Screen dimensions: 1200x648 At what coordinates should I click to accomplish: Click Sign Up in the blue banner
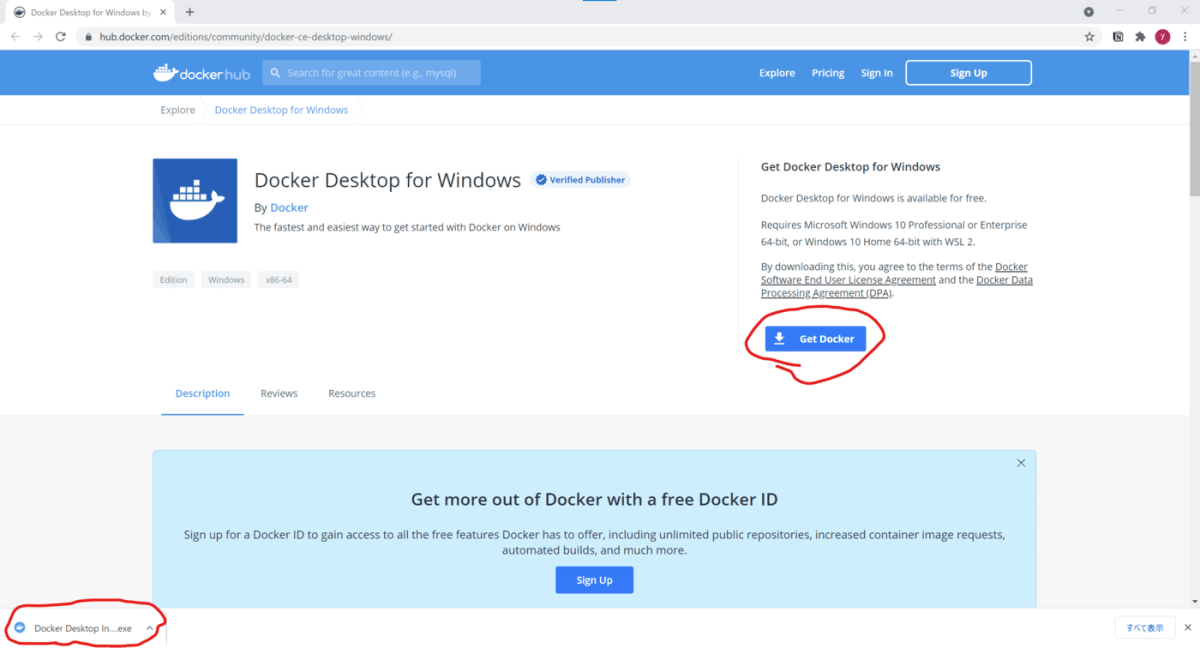(x=594, y=580)
